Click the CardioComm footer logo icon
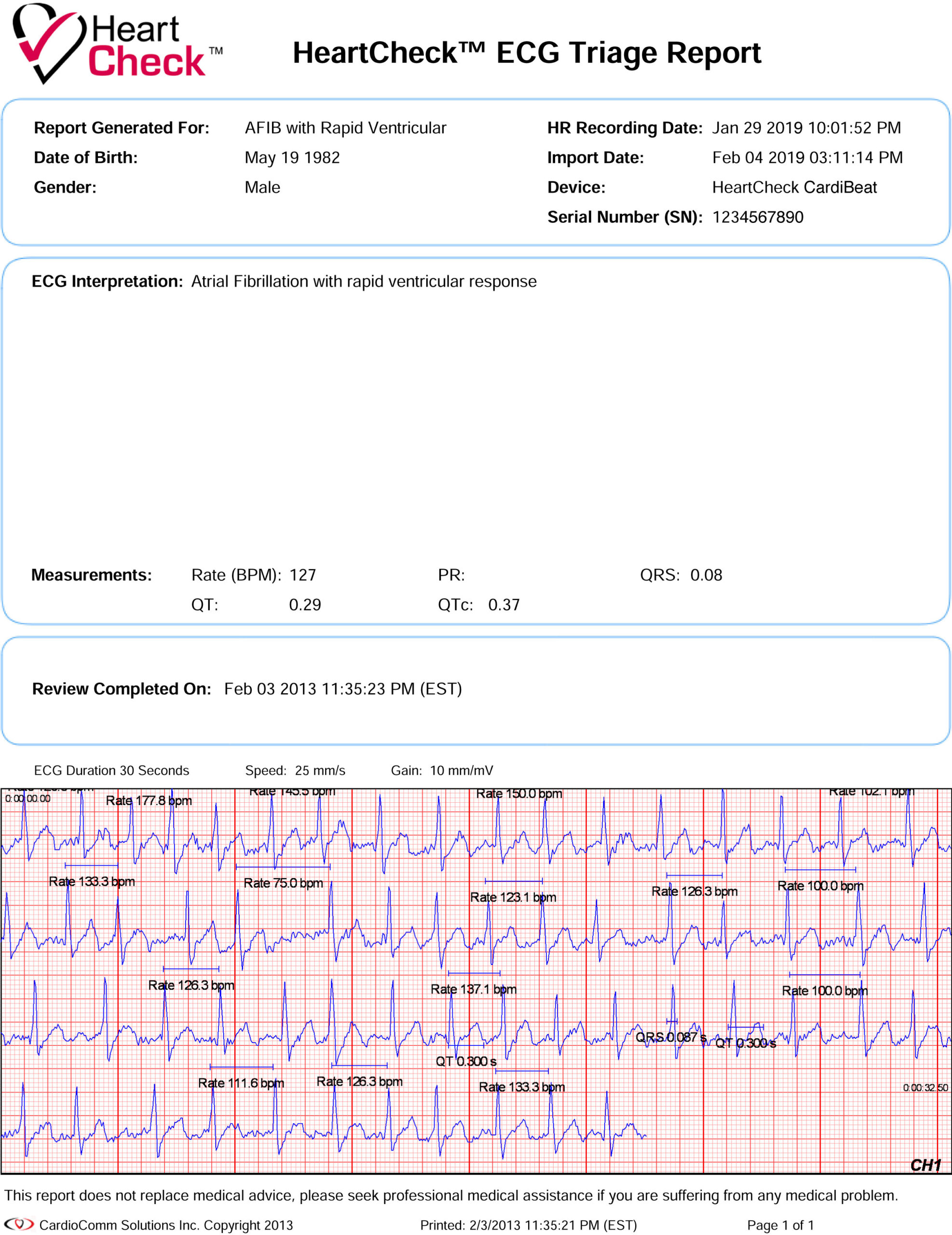The image size is (952, 1235). pos(19,1224)
